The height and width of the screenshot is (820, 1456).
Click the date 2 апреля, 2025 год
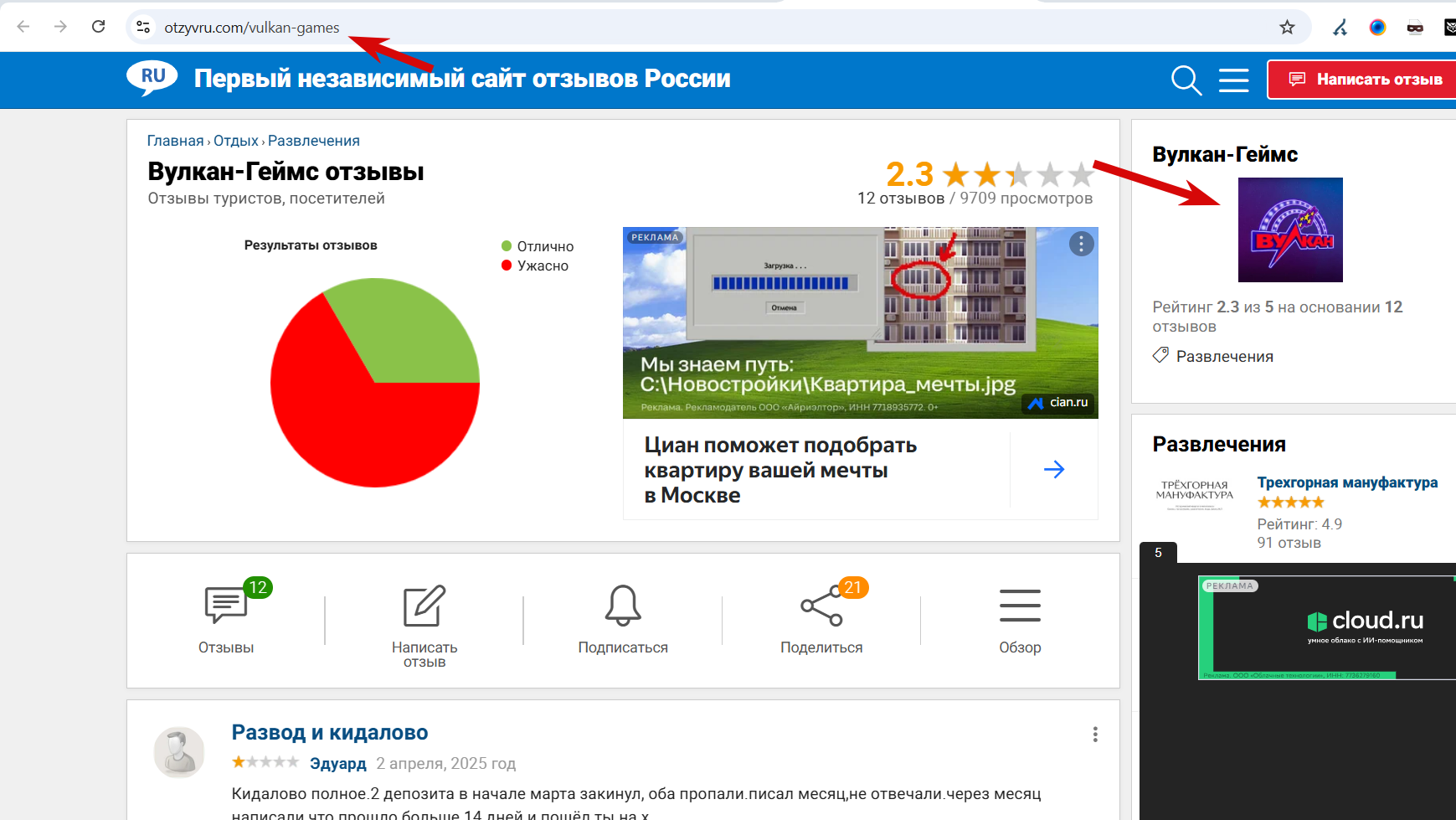pyautogui.click(x=445, y=764)
